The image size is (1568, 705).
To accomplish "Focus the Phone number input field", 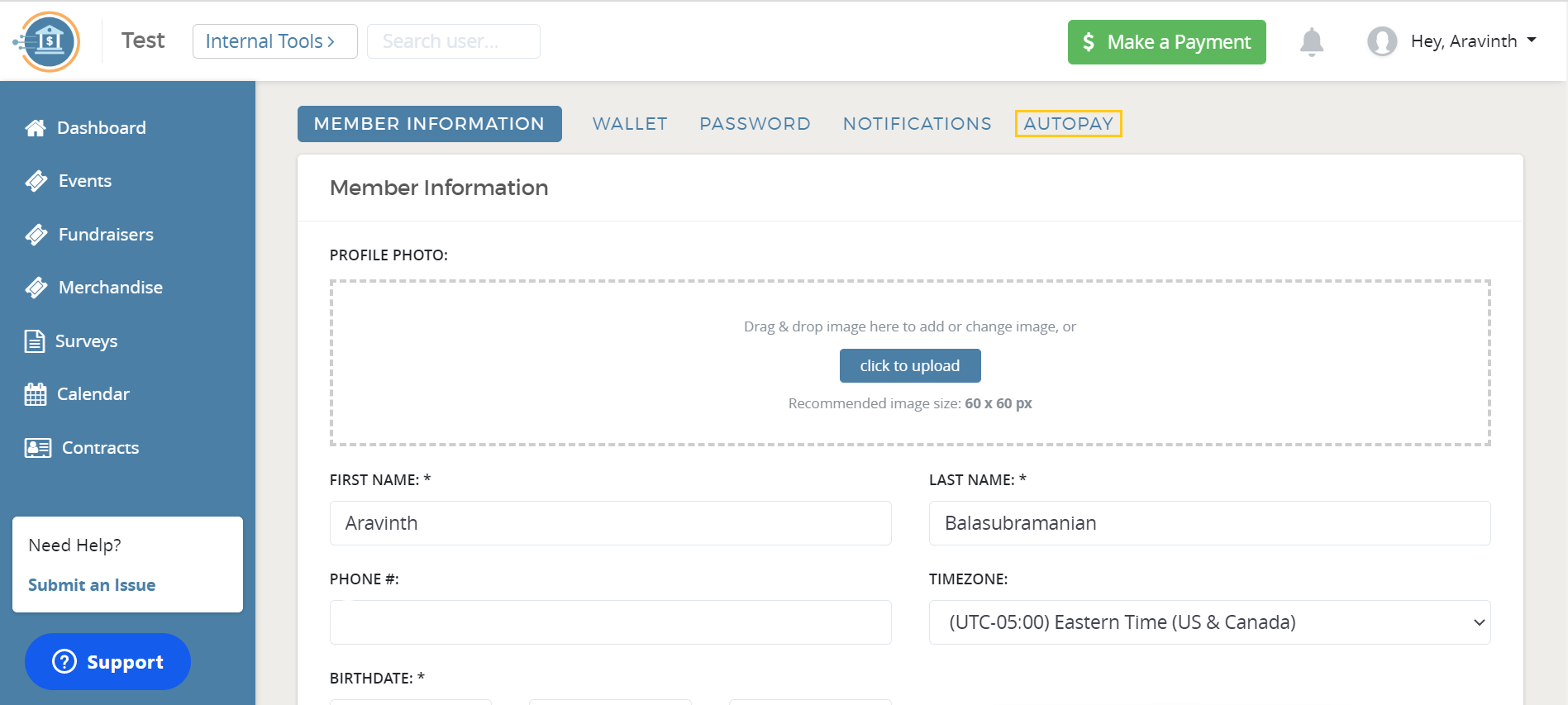I will click(x=610, y=622).
